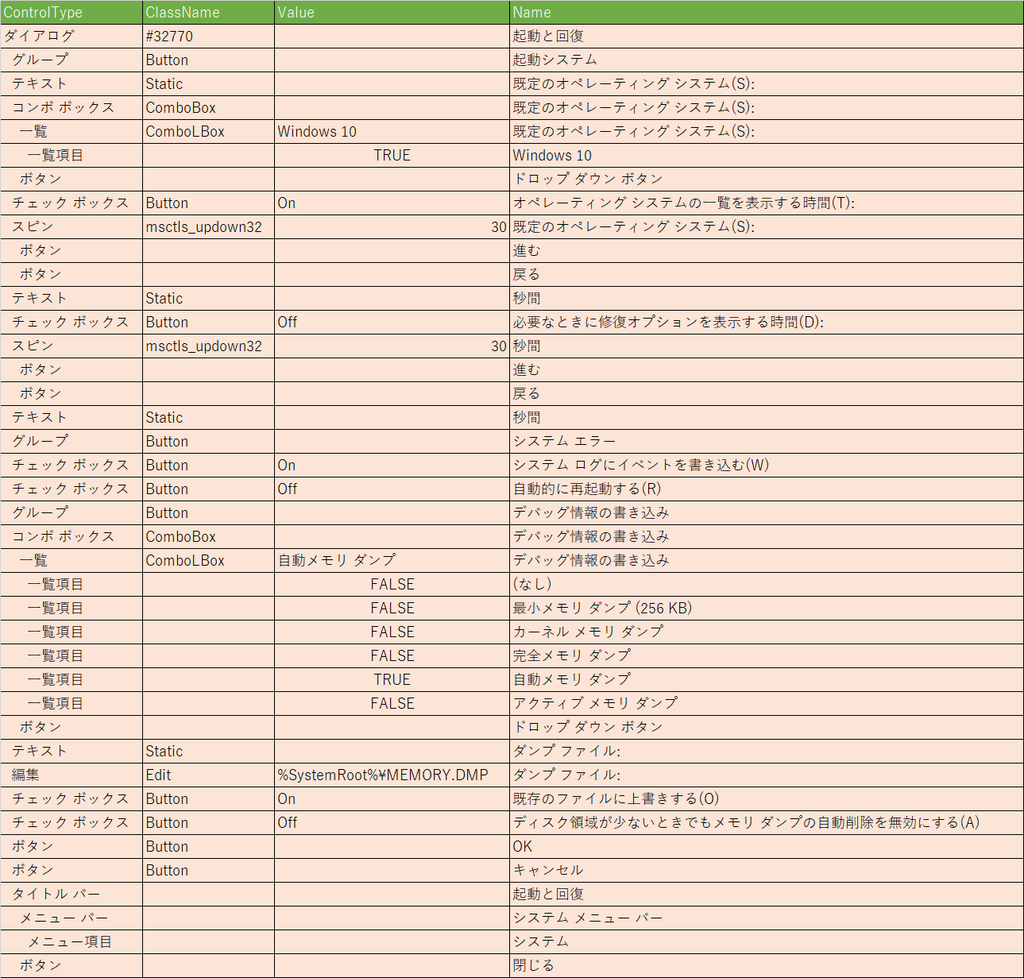
Task: Select Off value in ディスク領域が少ない row
Action: click(x=391, y=823)
